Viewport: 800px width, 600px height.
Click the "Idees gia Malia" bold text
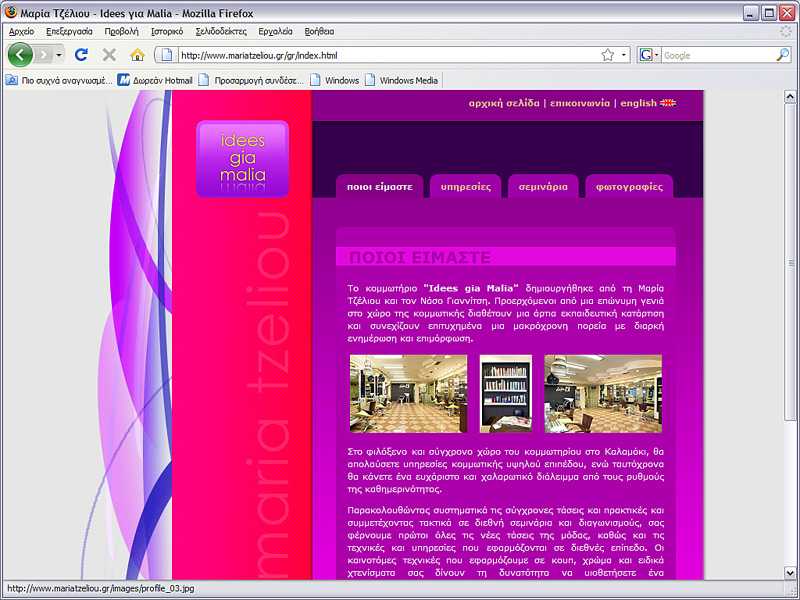click(471, 288)
